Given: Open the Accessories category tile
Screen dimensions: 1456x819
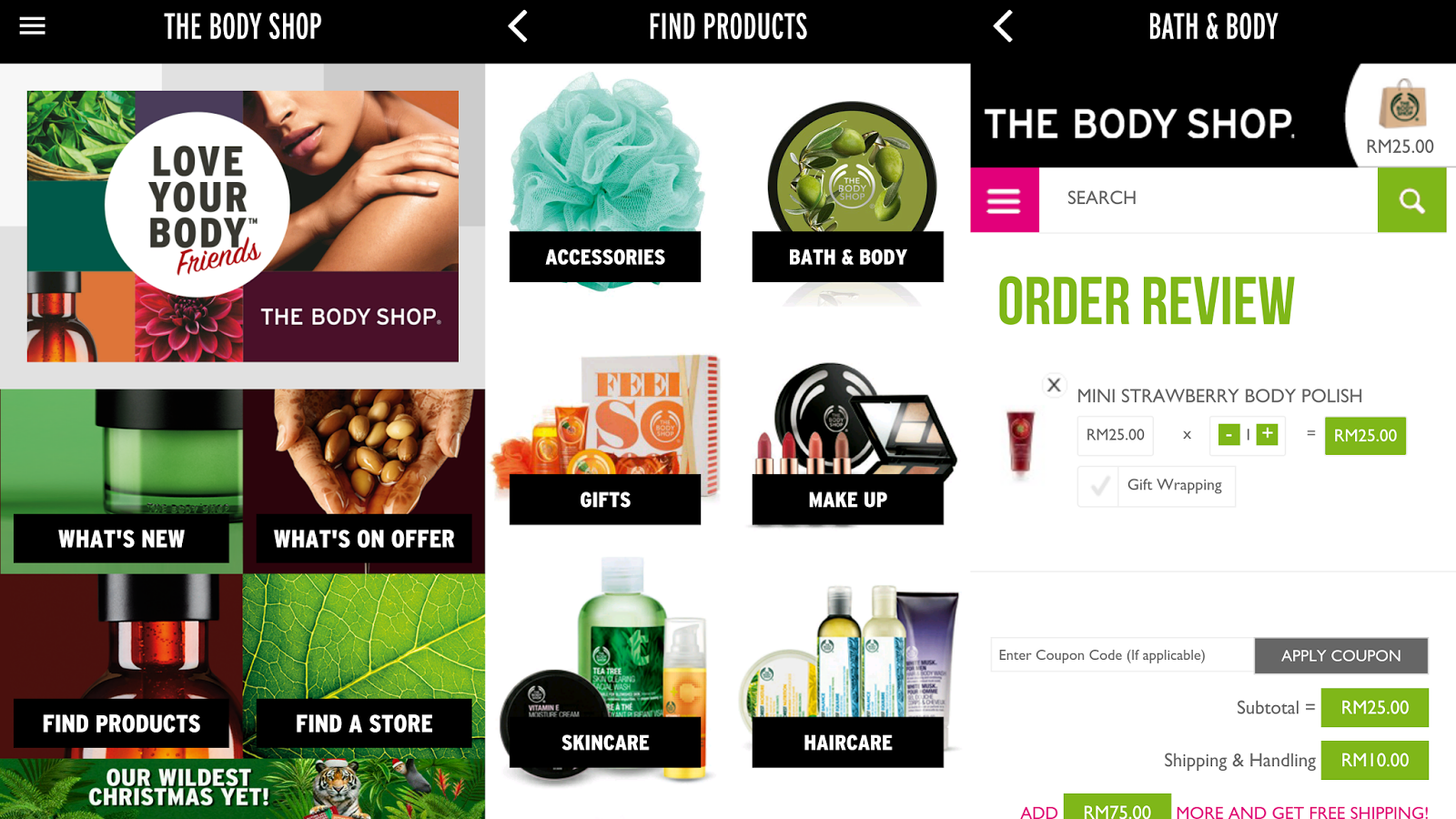Looking at the screenshot, I should point(605,182).
